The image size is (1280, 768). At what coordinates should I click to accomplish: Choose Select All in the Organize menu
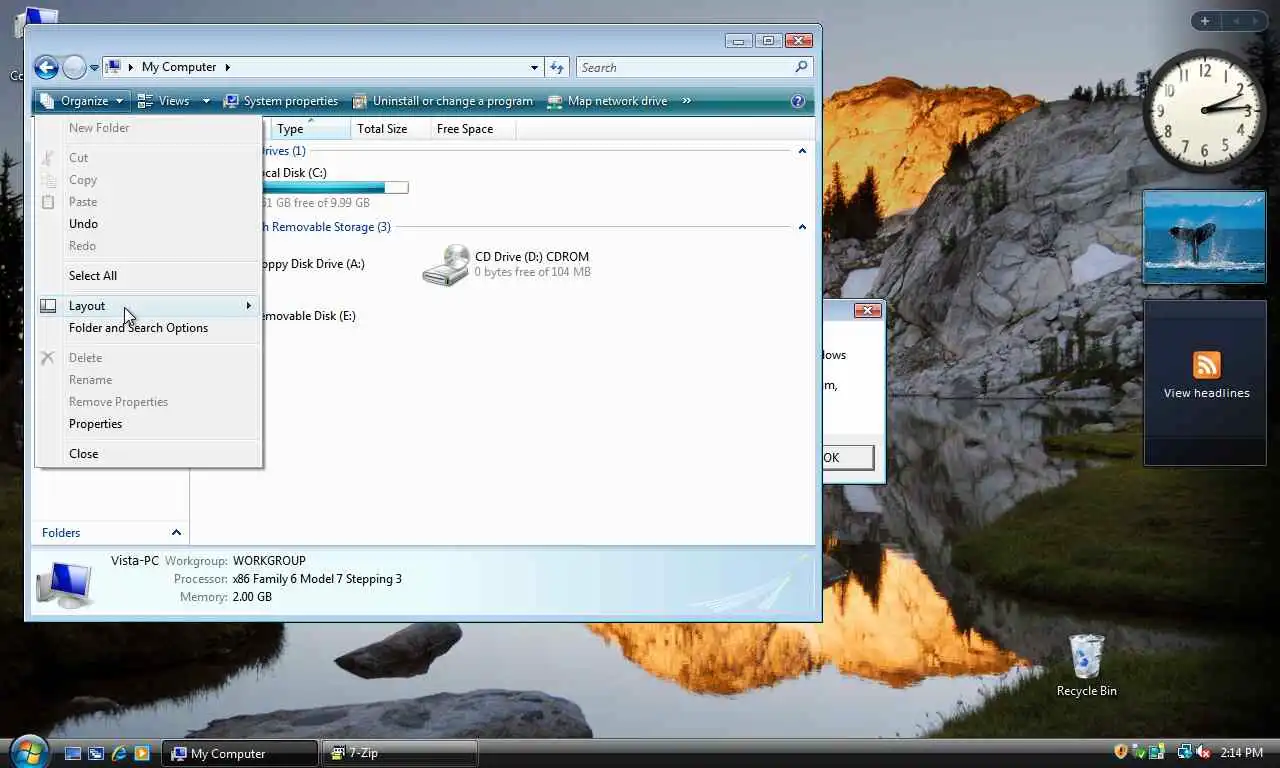point(148,276)
